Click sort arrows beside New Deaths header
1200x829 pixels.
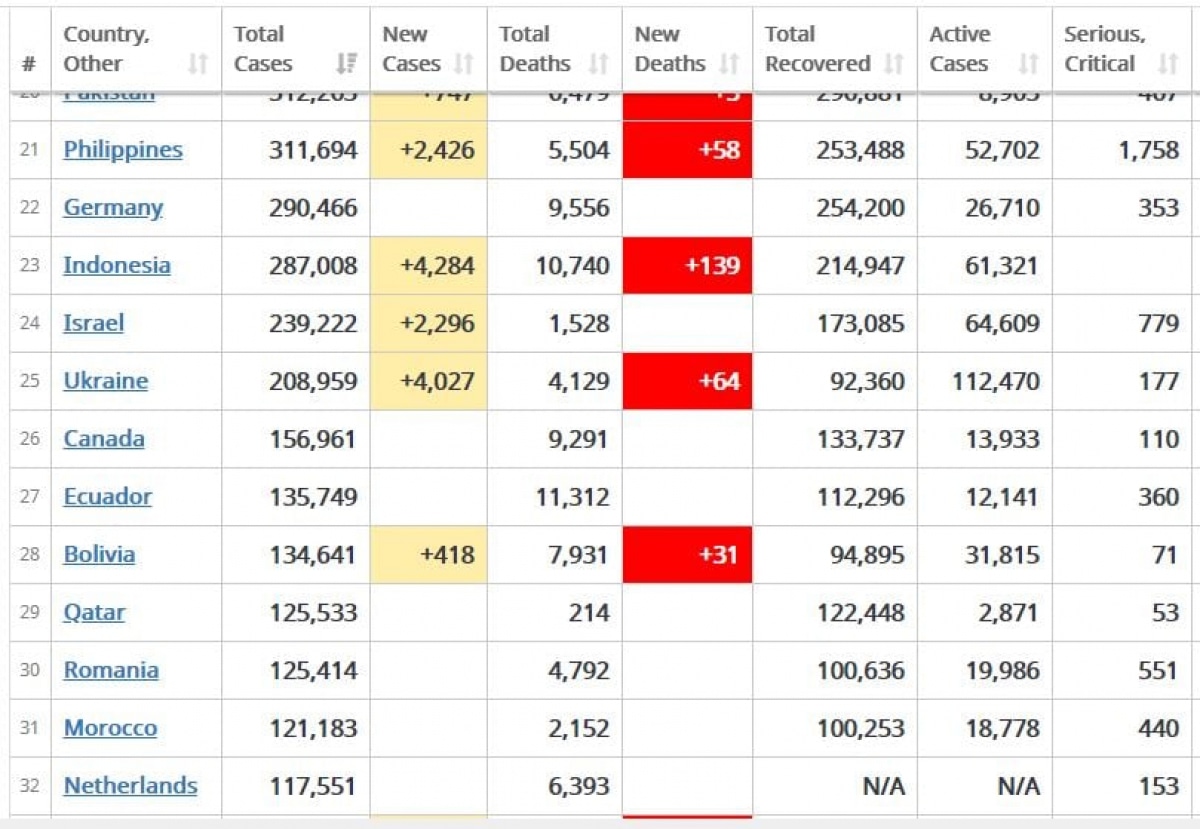click(729, 64)
